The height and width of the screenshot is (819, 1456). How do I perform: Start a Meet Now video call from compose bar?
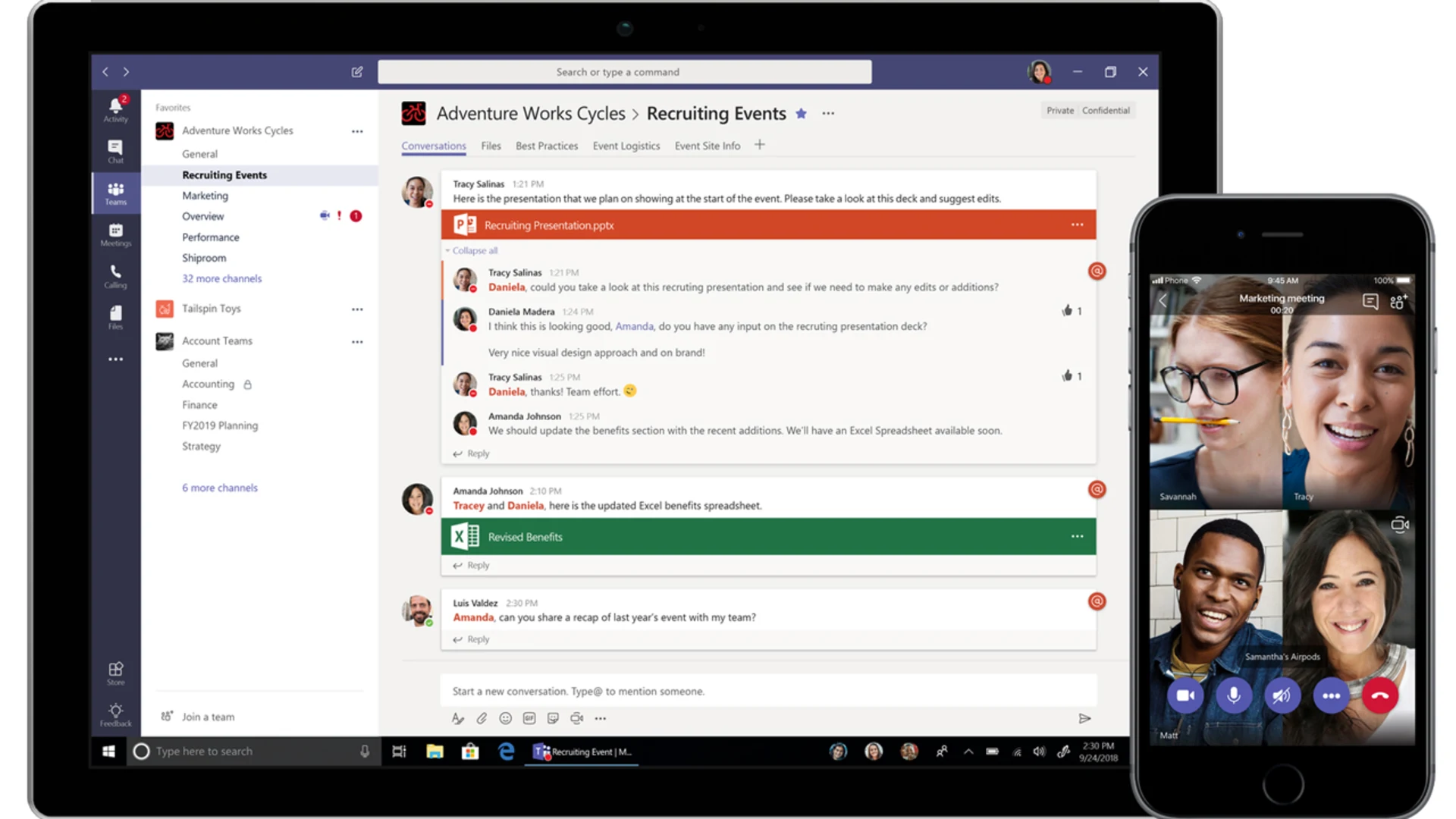click(576, 718)
